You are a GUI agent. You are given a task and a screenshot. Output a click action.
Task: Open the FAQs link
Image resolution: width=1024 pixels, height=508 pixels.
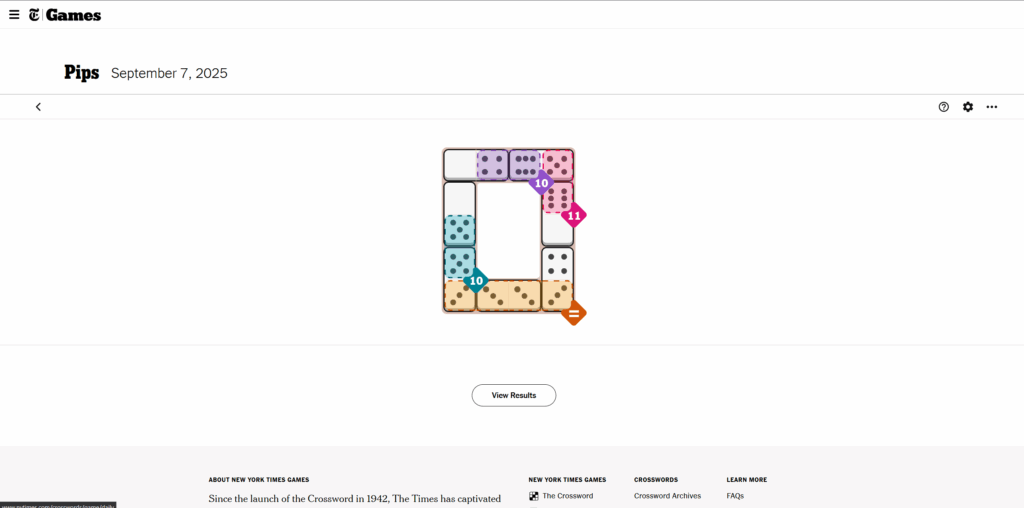coord(735,496)
